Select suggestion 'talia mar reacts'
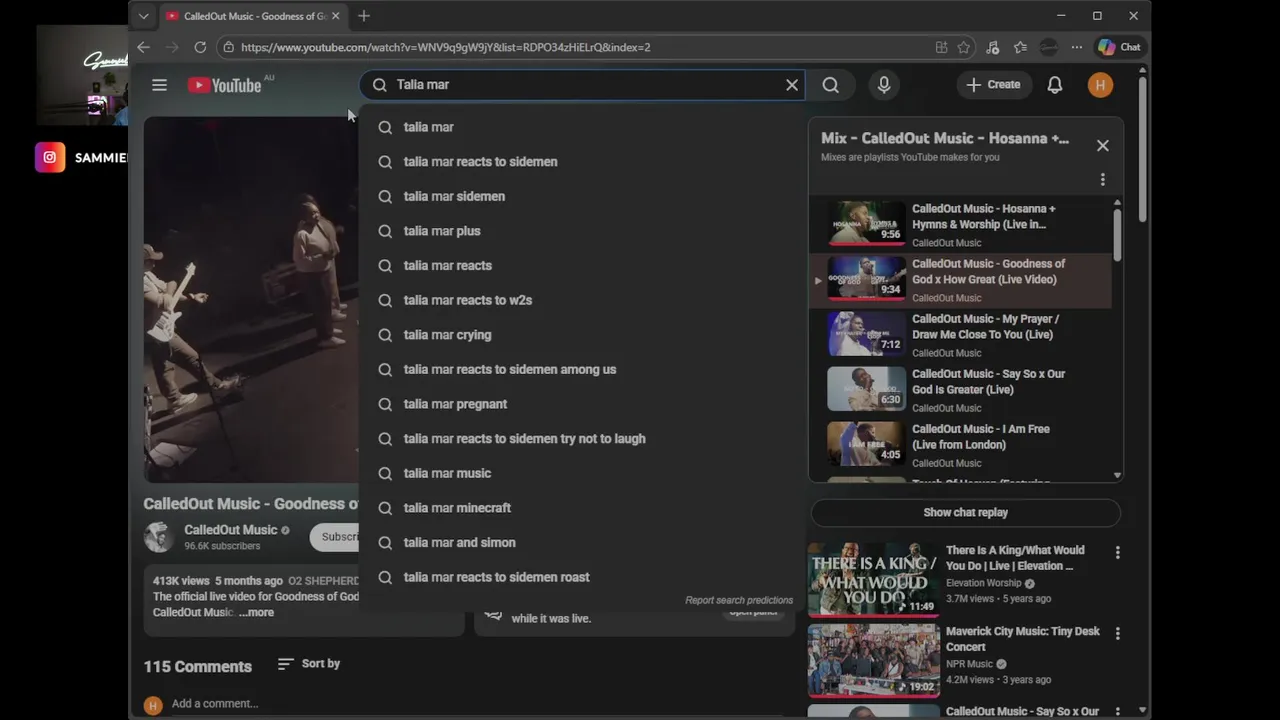Screen dimensions: 1280x720 581,266
